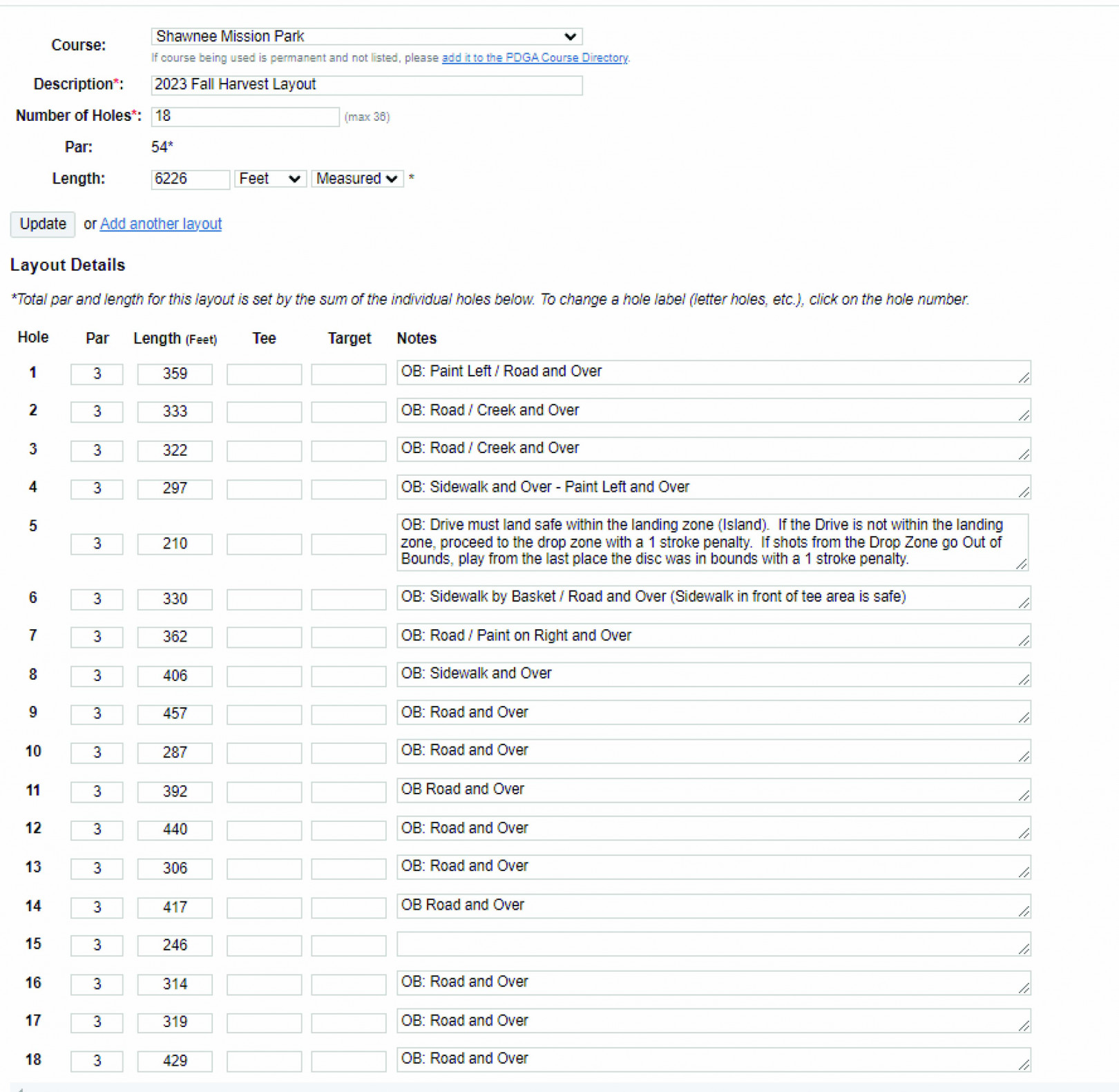Select hole 12 Target field
This screenshot has width=1119, height=1092.
coord(348,830)
